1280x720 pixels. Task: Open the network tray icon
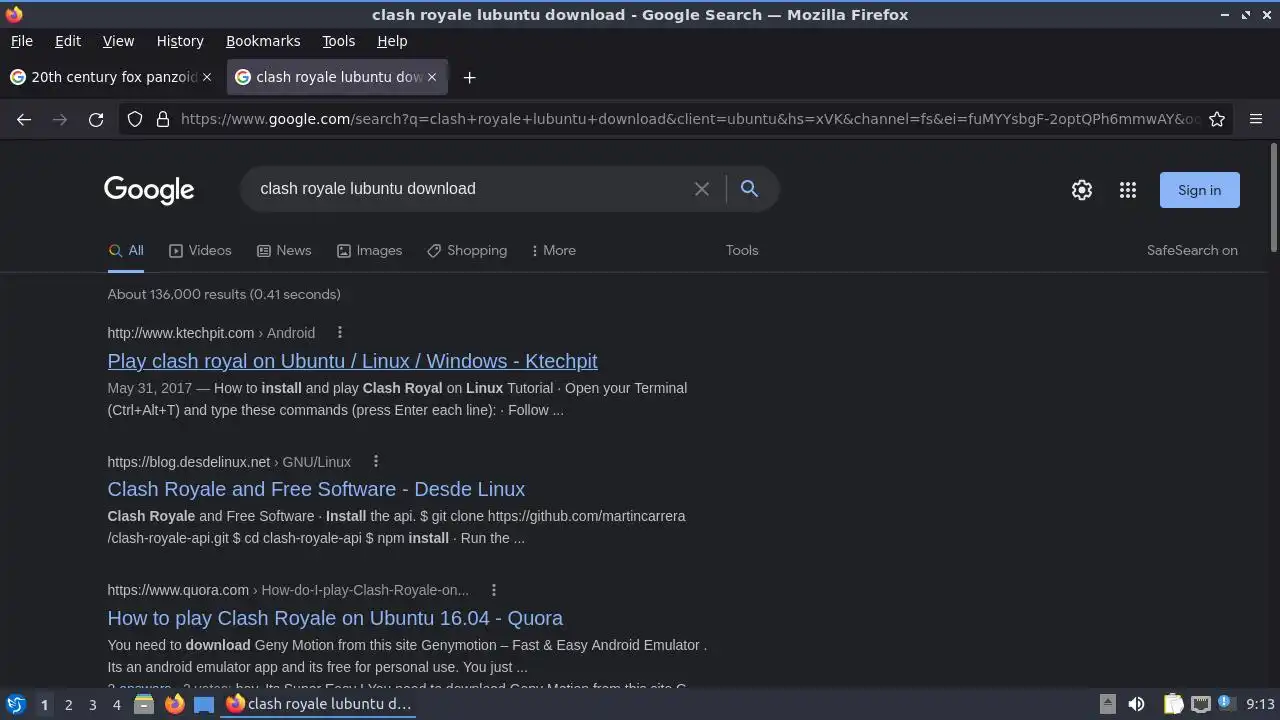[x=1201, y=704]
